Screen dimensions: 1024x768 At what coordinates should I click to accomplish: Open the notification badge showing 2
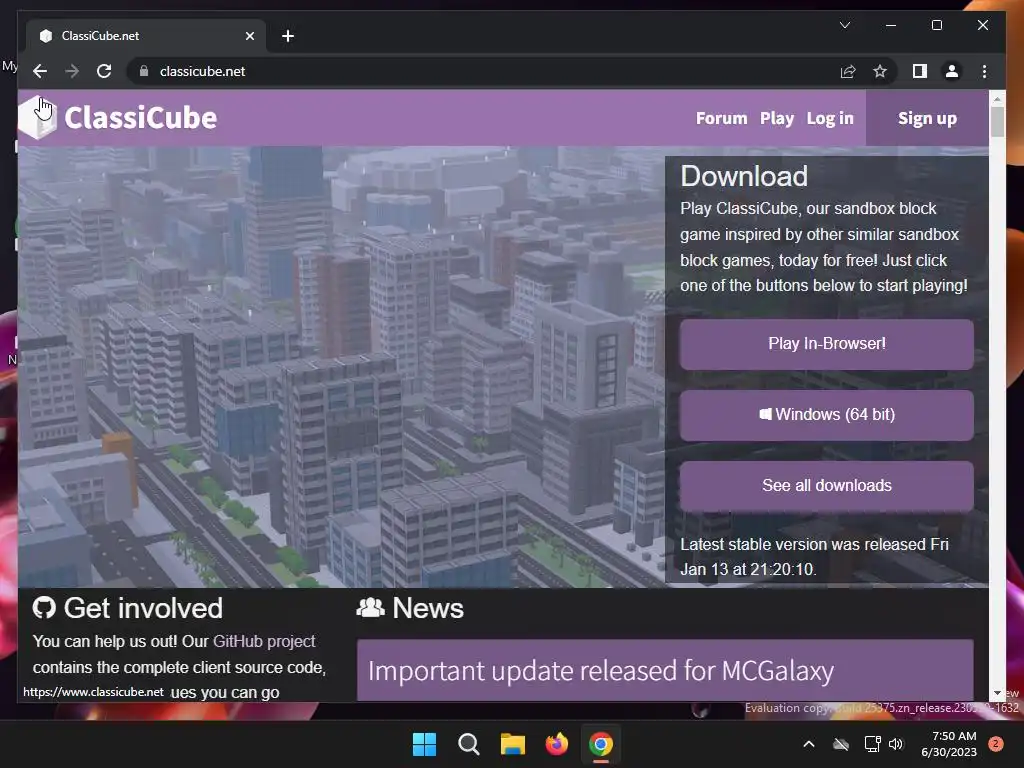tap(995, 744)
